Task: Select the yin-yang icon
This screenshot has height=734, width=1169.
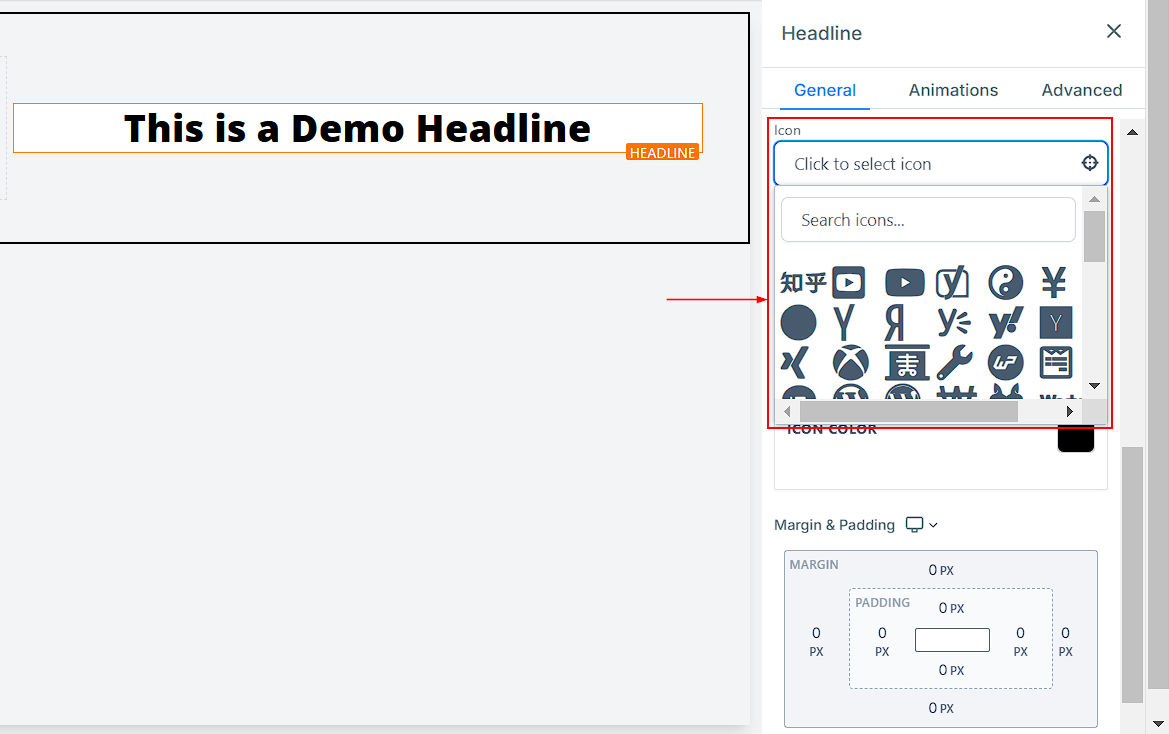Action: coord(1005,282)
